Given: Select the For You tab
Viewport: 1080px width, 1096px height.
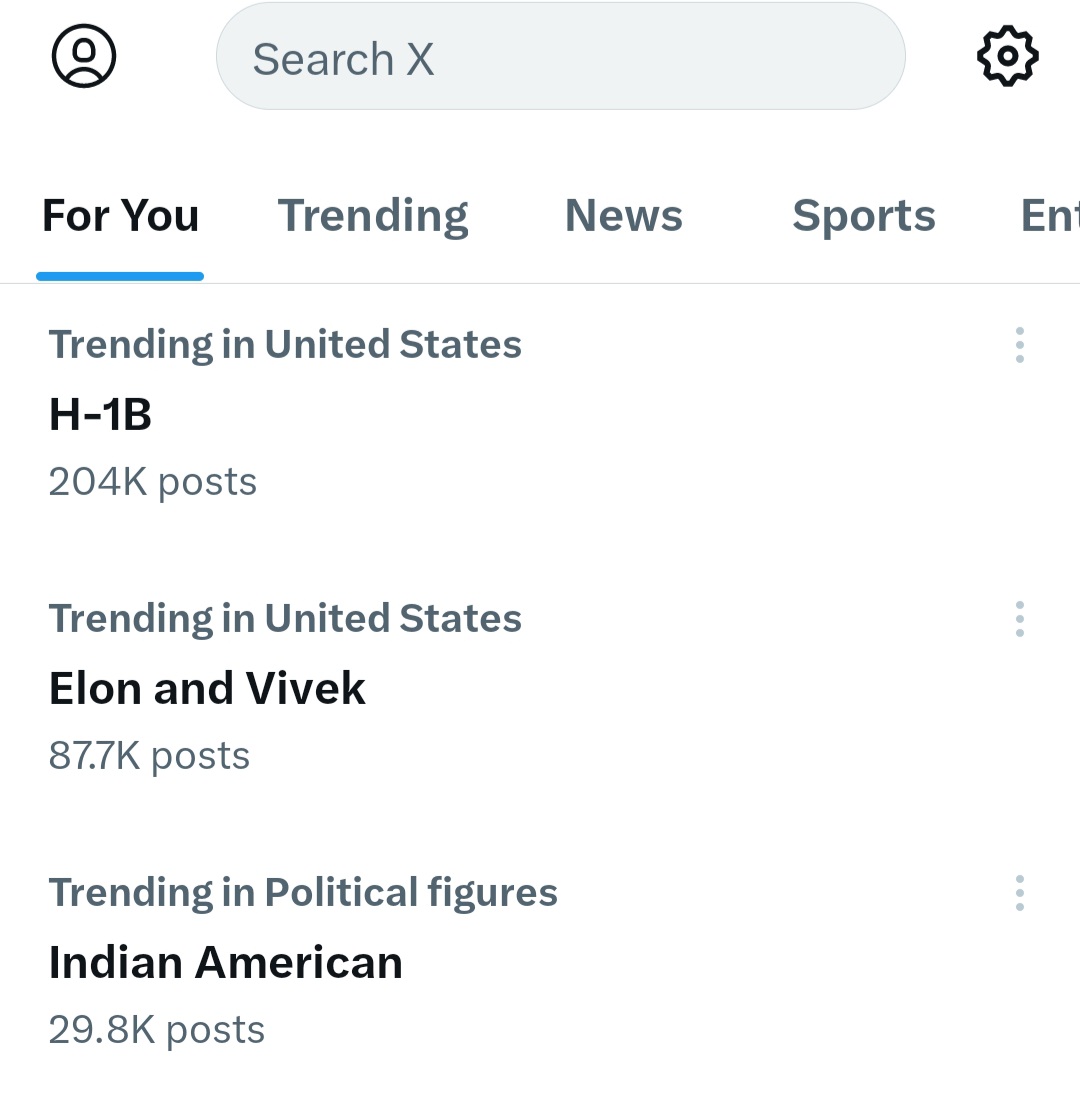Looking at the screenshot, I should pos(120,216).
